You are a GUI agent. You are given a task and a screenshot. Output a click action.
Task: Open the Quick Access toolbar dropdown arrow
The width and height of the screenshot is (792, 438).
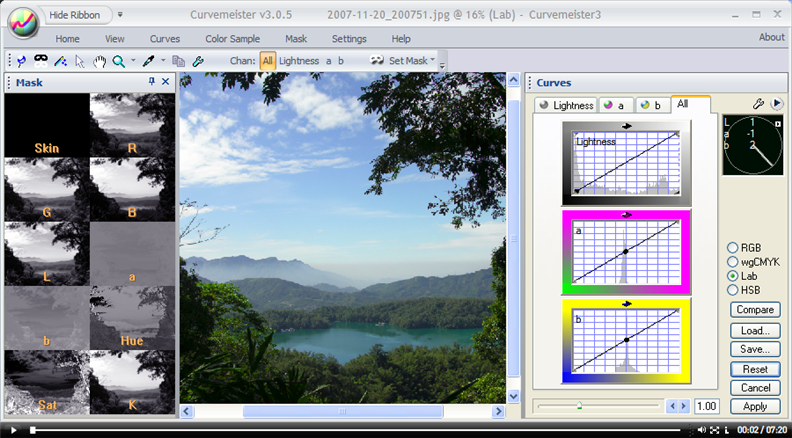tap(120, 15)
